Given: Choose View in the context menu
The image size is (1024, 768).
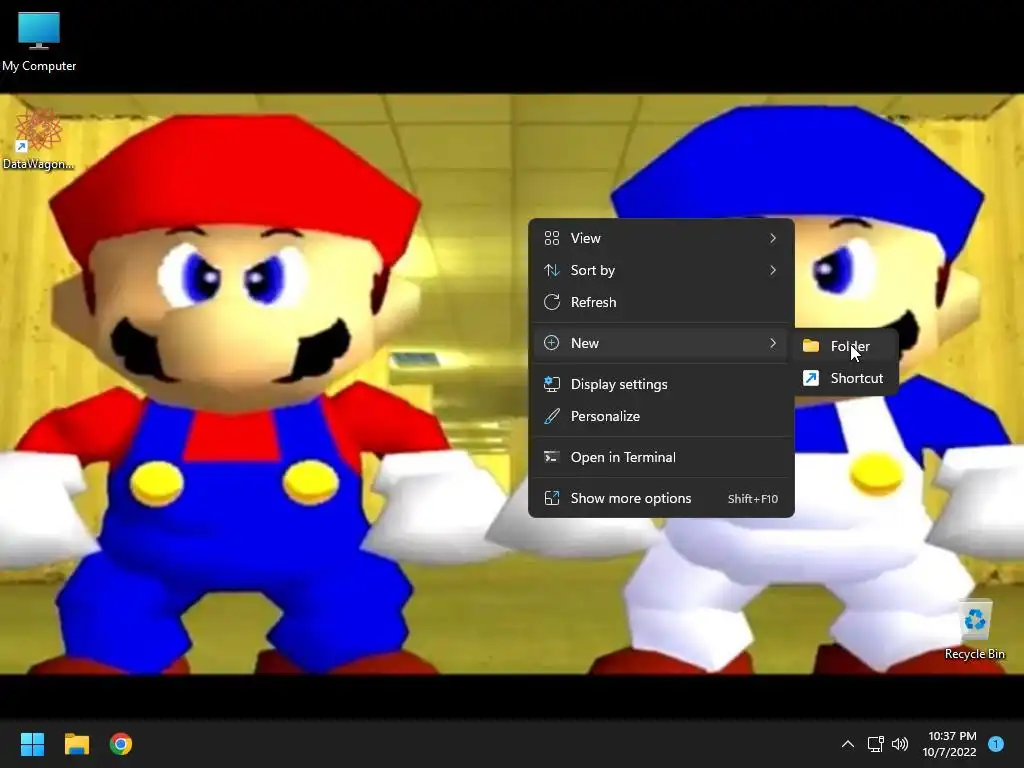Looking at the screenshot, I should click(x=661, y=238).
